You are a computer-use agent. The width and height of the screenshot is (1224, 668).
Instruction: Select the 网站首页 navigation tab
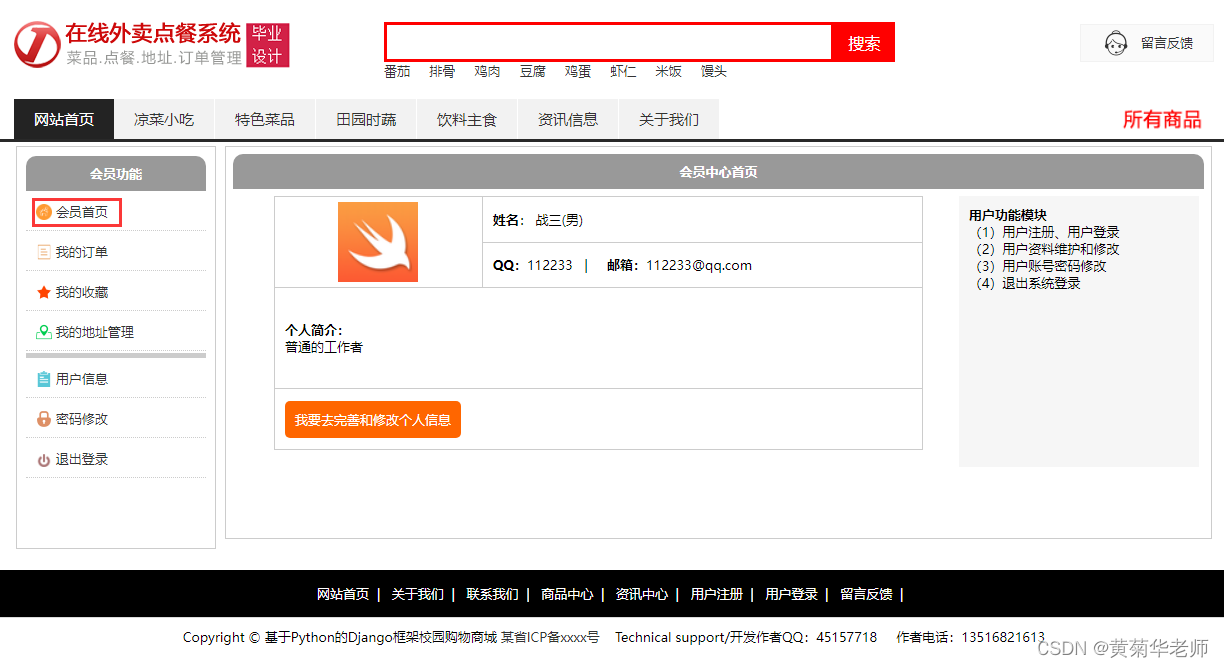point(64,119)
